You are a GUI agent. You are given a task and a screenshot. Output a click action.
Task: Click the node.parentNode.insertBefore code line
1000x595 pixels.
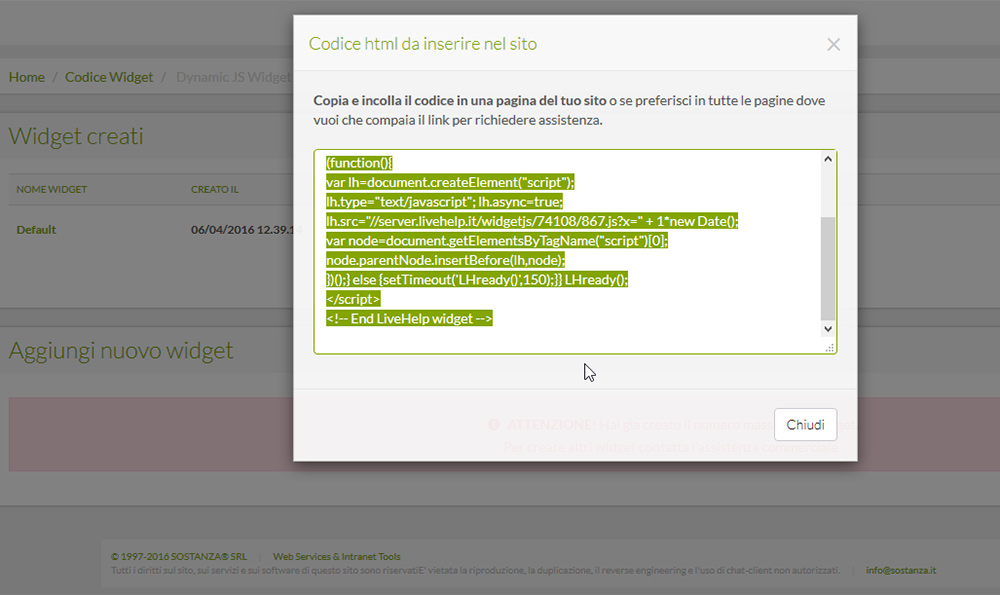pos(446,260)
